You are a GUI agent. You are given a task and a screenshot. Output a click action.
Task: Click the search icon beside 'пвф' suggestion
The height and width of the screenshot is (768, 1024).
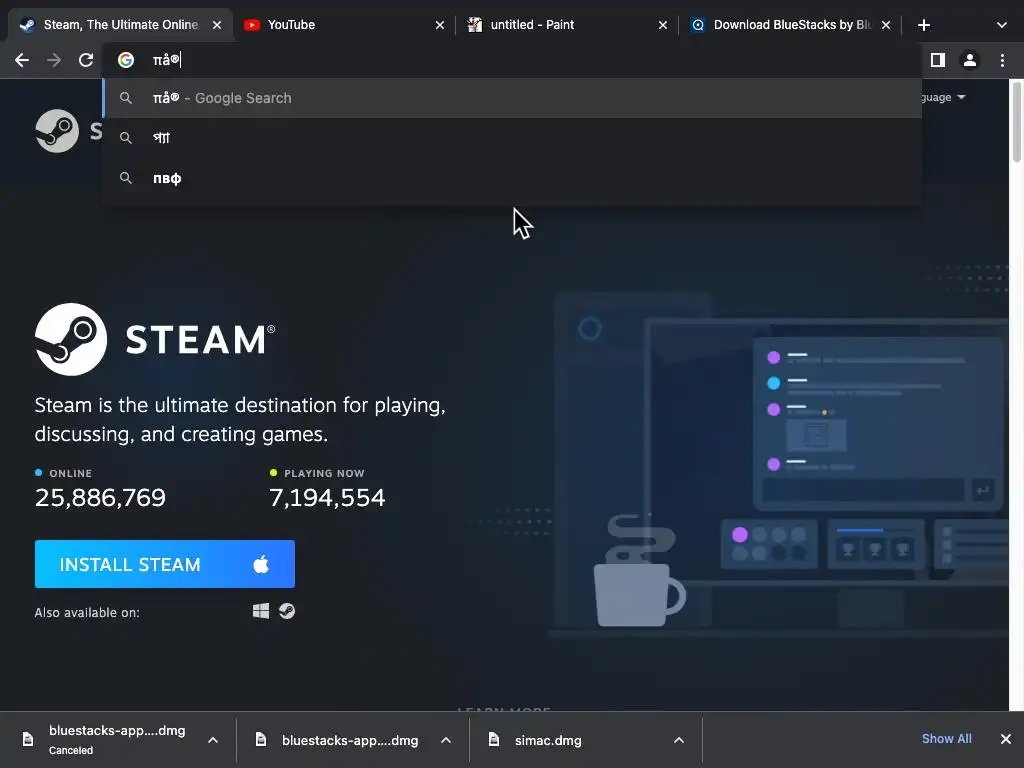(x=126, y=178)
